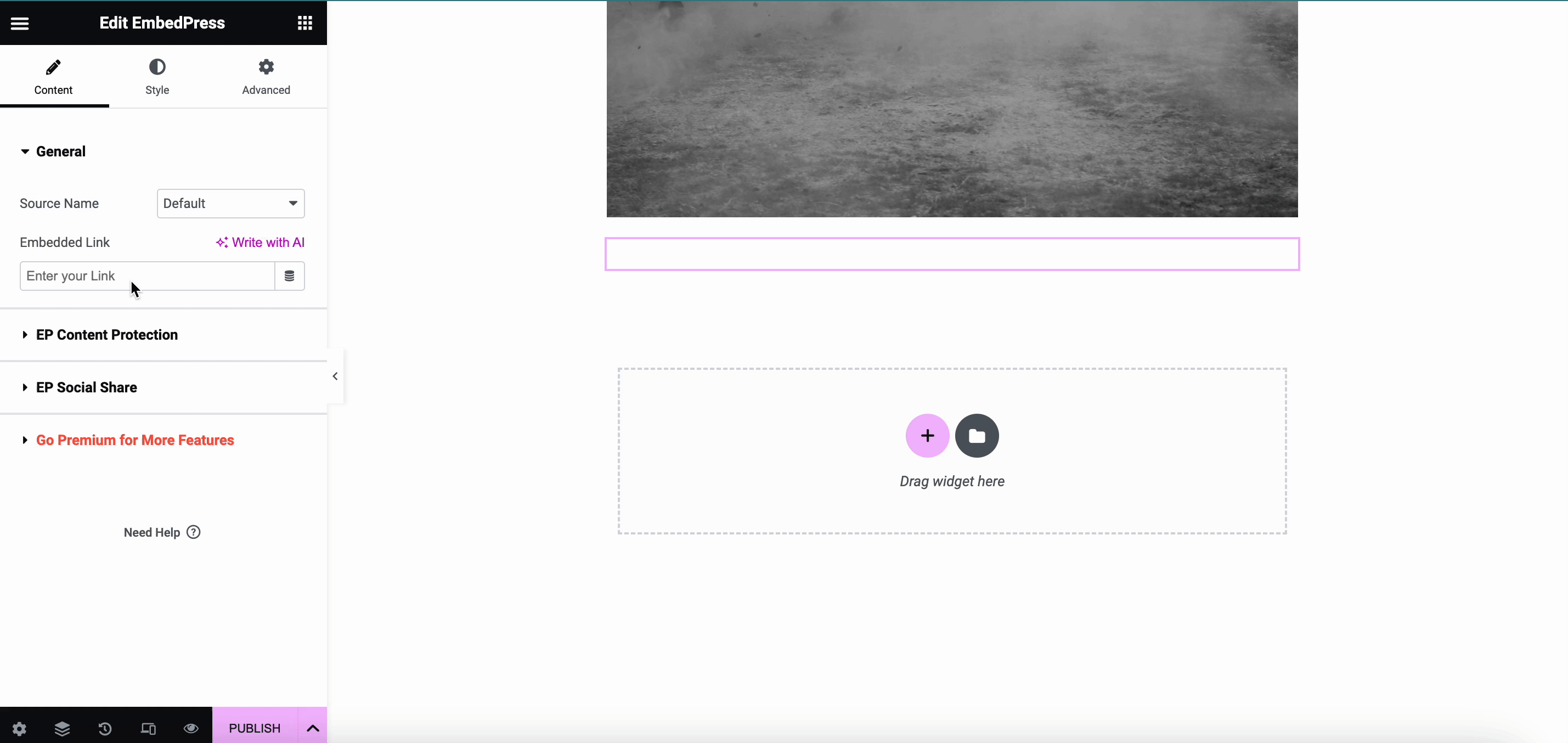This screenshot has width=1568, height=743.
Task: Click Go Premium for More Features link
Action: 135,440
